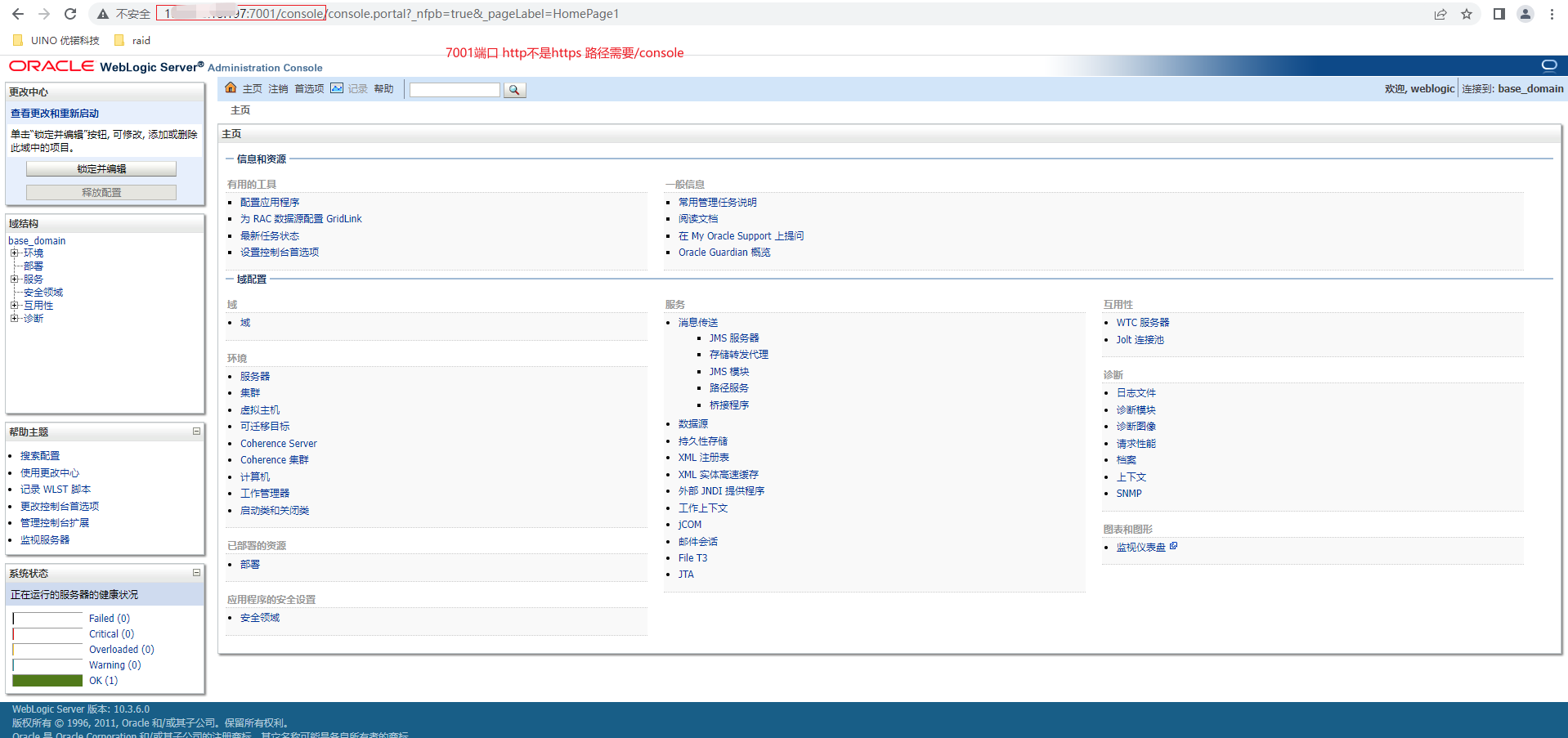1568x738 pixels.
Task: Click 注销 to log out
Action: (x=279, y=89)
